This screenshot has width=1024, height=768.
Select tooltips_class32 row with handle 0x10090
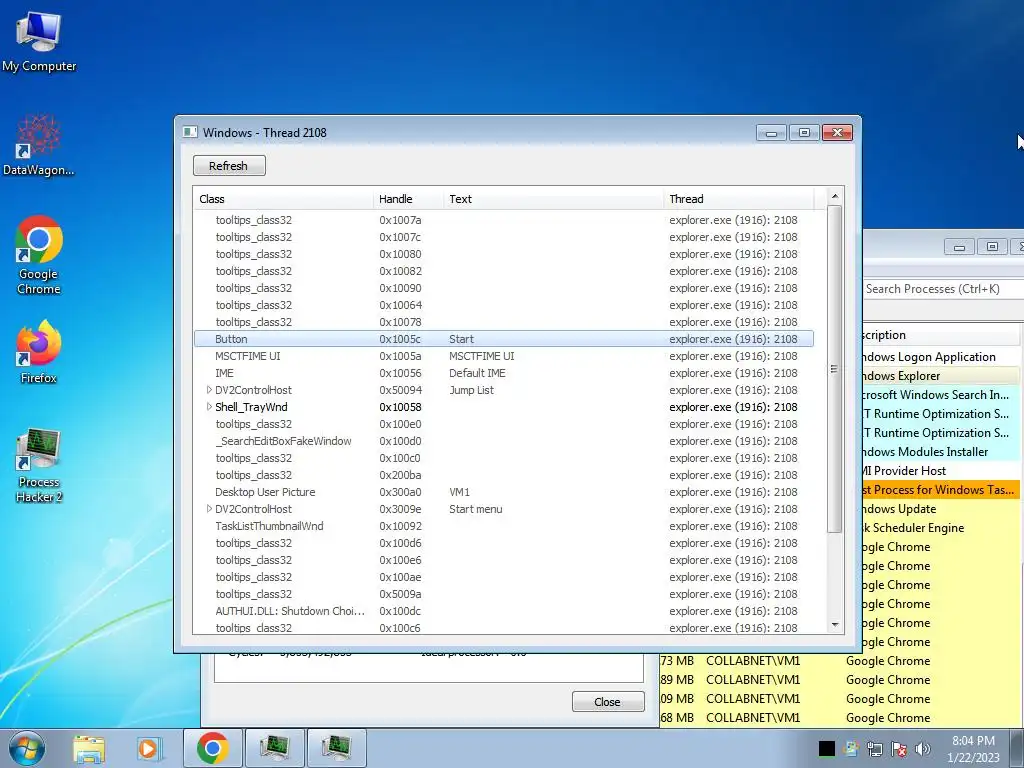tap(504, 288)
